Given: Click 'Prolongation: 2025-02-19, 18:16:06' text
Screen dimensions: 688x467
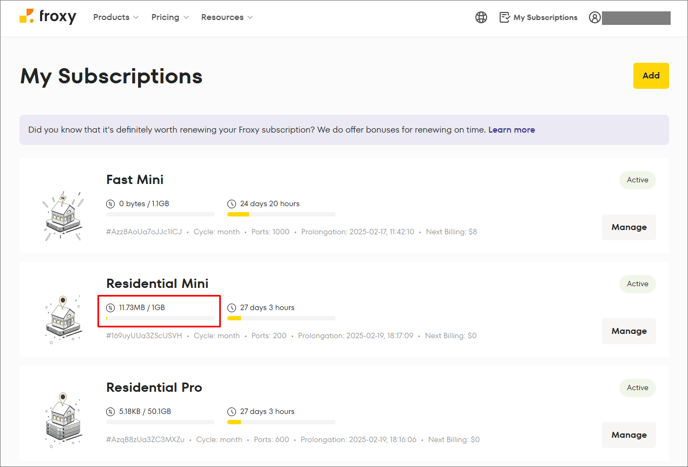Looking at the screenshot, I should pos(358,440).
